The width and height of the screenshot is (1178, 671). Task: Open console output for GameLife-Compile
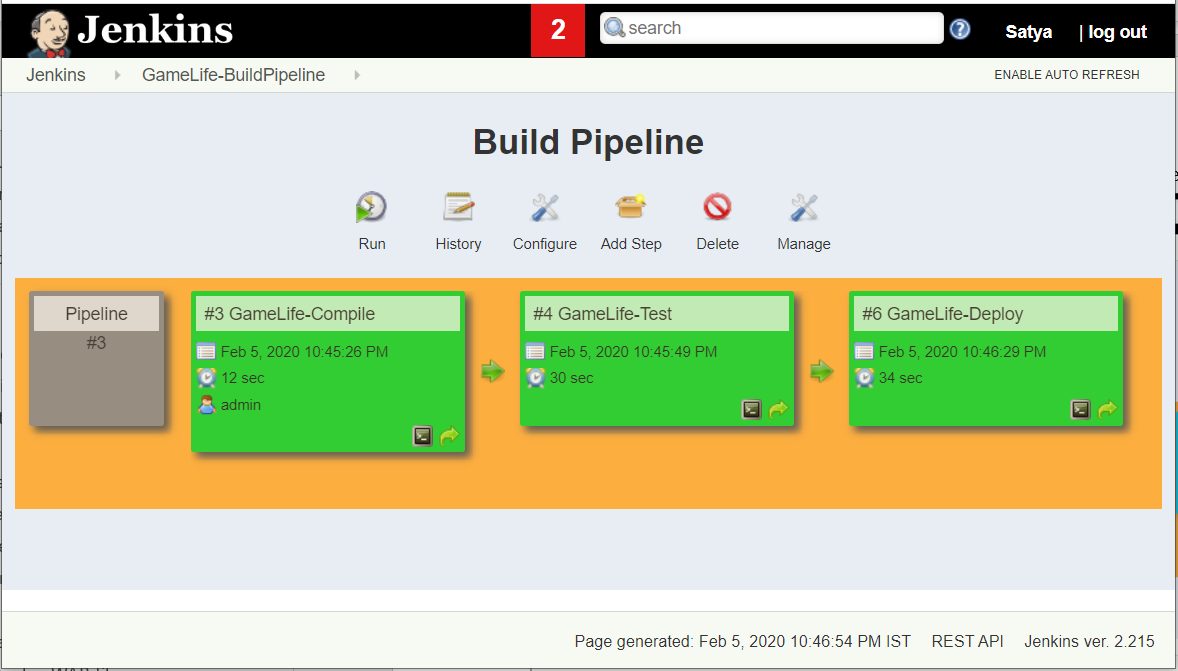click(423, 436)
